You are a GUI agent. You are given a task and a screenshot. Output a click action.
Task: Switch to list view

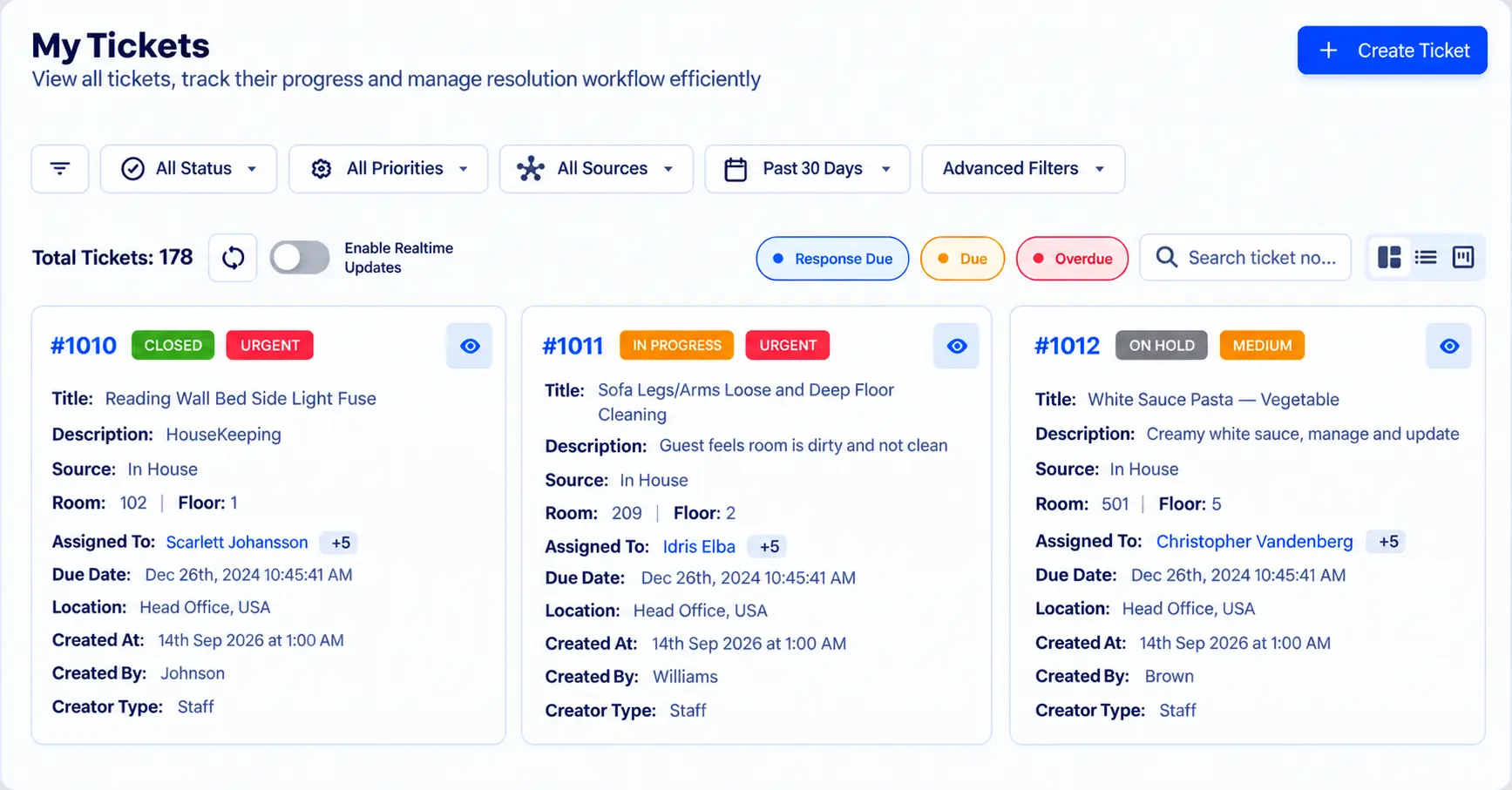(x=1426, y=257)
